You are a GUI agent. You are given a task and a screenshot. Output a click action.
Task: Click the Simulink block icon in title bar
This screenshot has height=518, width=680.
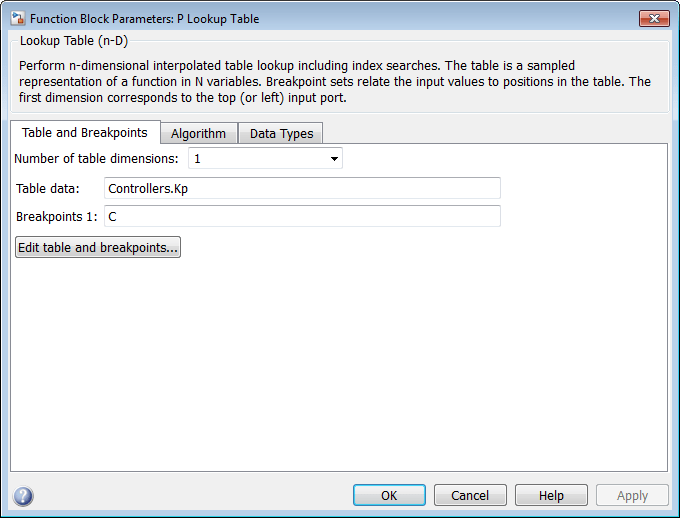(17, 18)
